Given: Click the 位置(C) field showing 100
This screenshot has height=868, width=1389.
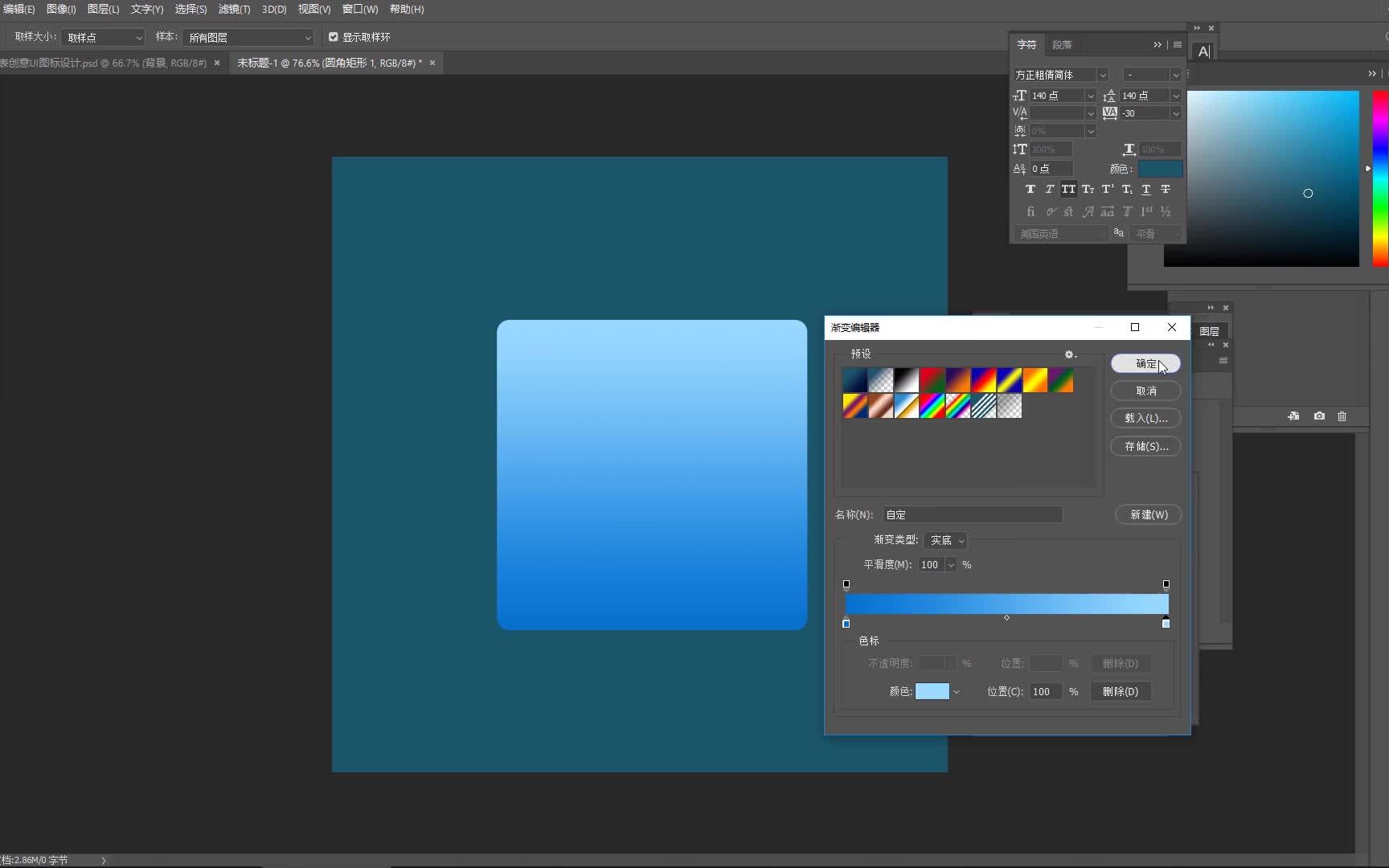Looking at the screenshot, I should tap(1046, 692).
